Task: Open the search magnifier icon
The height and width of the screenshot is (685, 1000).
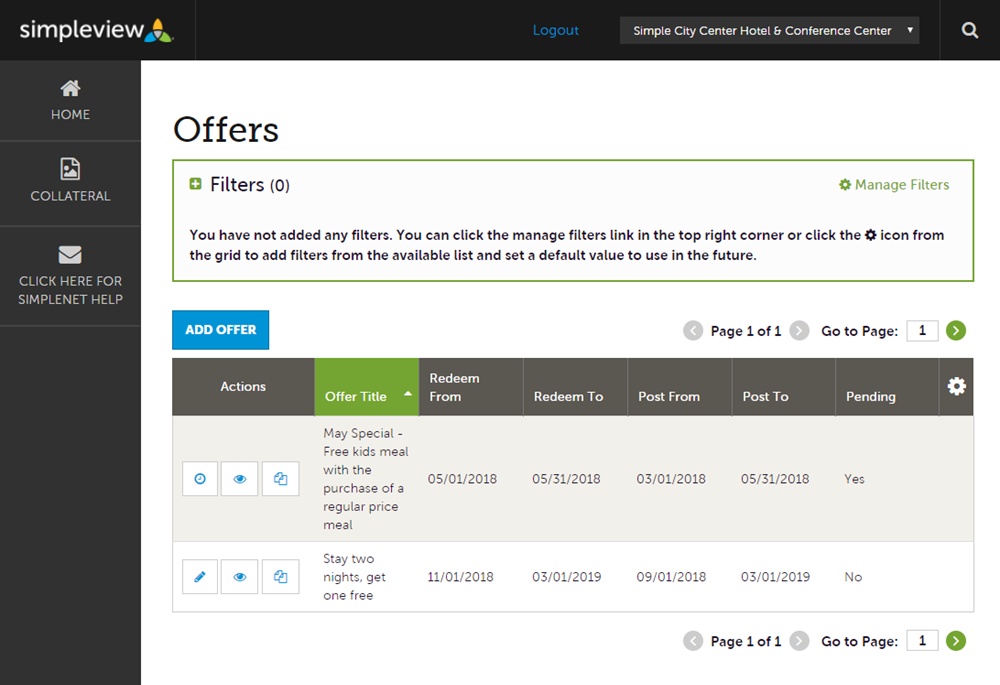Action: click(x=969, y=30)
